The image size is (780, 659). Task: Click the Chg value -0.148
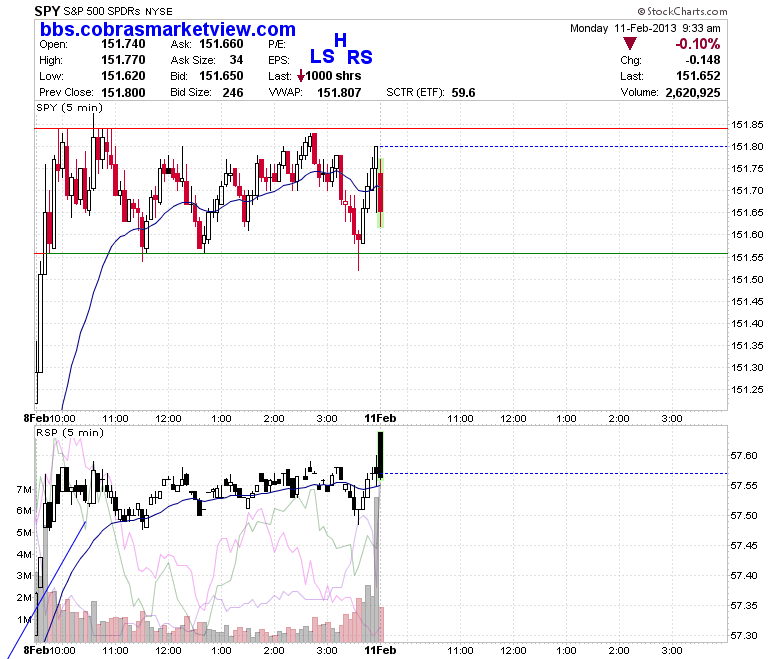click(x=702, y=60)
